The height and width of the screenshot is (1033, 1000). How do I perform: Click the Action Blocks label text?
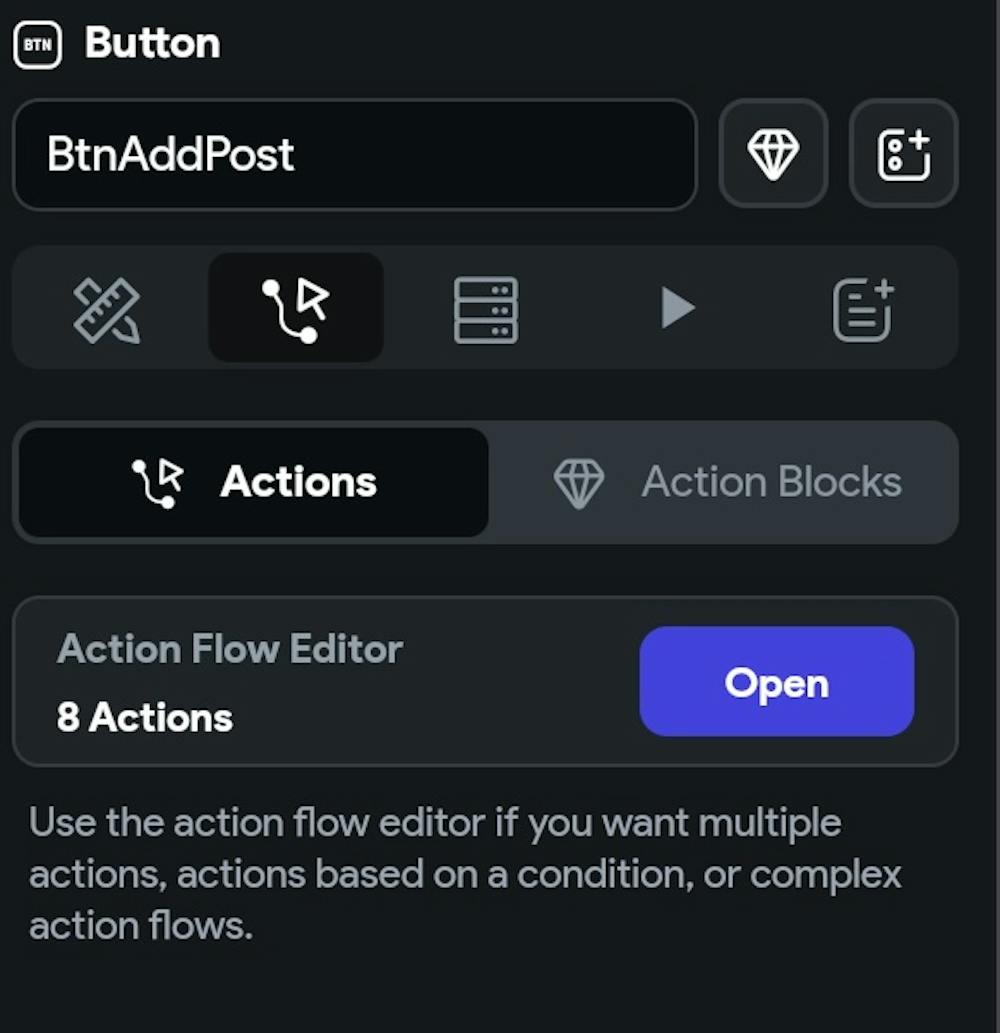pyautogui.click(x=771, y=483)
